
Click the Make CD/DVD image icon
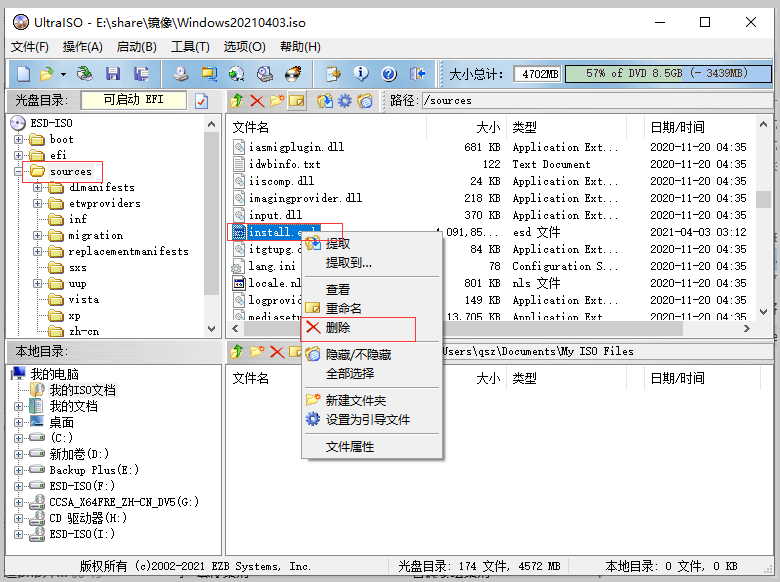coord(181,74)
